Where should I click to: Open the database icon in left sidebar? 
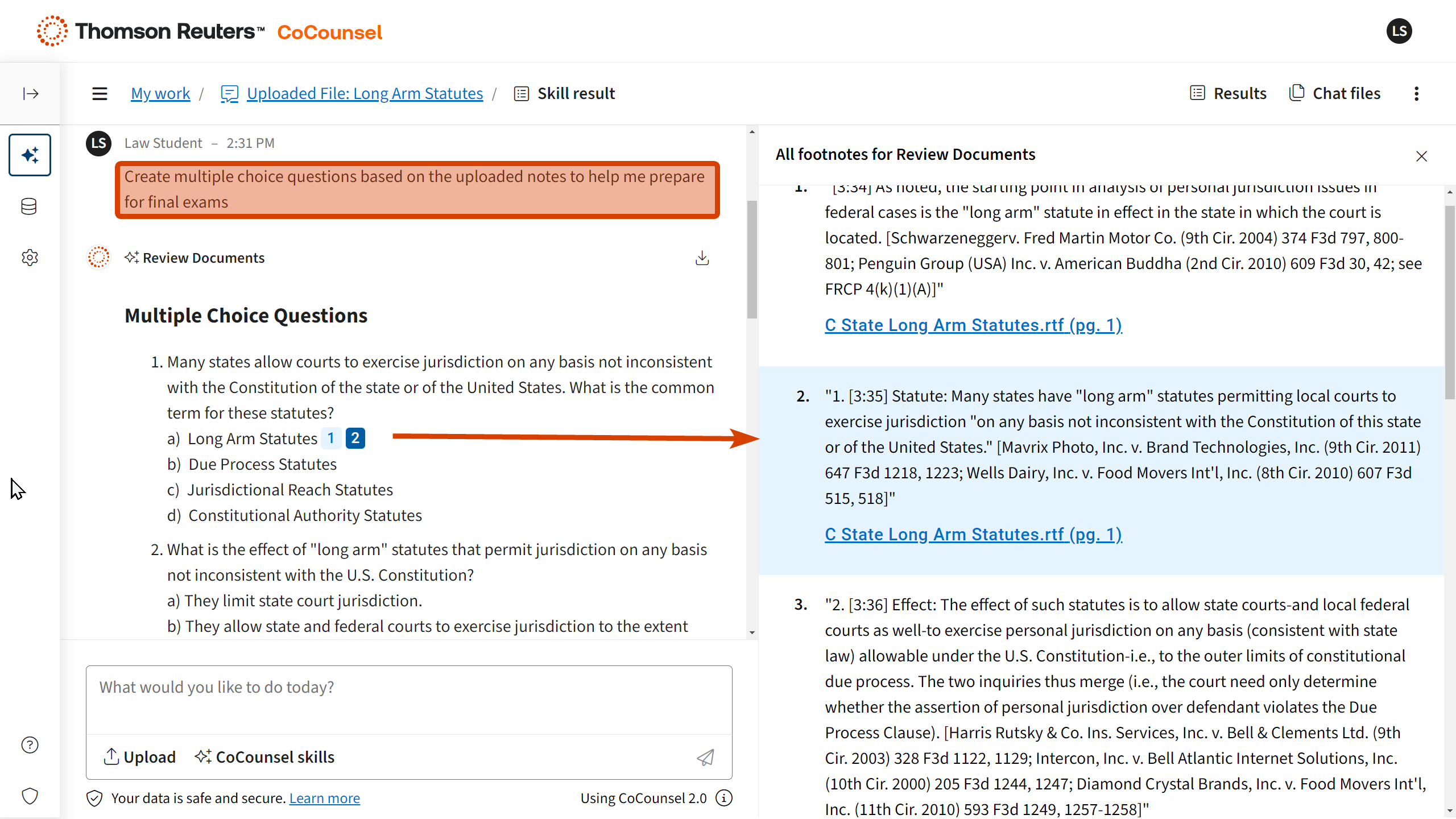(29, 206)
